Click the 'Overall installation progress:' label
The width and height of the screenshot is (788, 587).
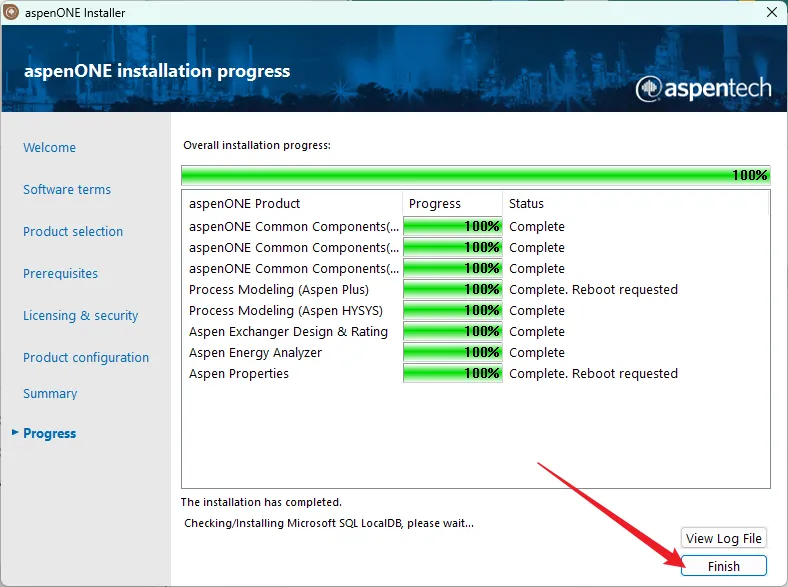(257, 145)
